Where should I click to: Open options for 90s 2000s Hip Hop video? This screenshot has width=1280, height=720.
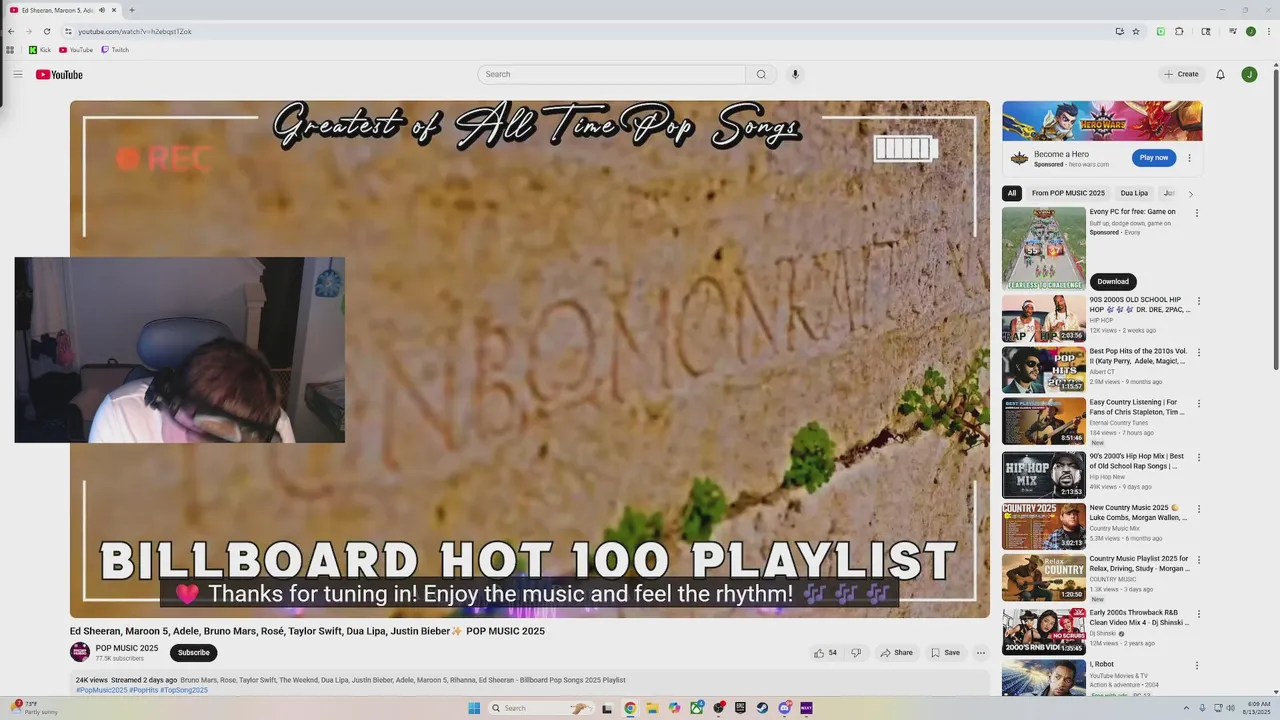pos(1199,301)
